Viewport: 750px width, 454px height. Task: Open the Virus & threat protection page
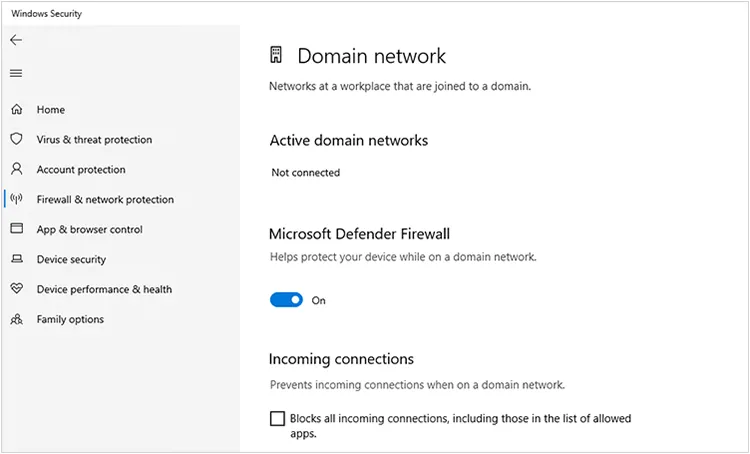coord(94,140)
